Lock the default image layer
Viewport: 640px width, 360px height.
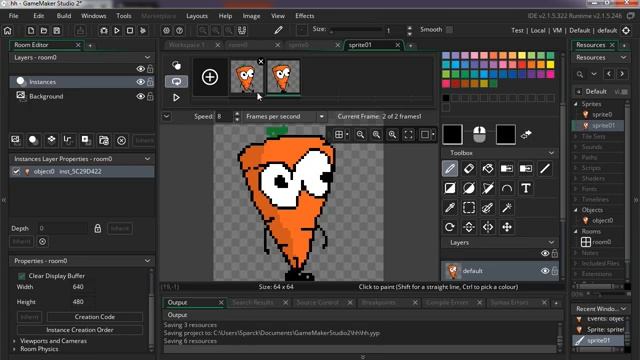click(555, 271)
